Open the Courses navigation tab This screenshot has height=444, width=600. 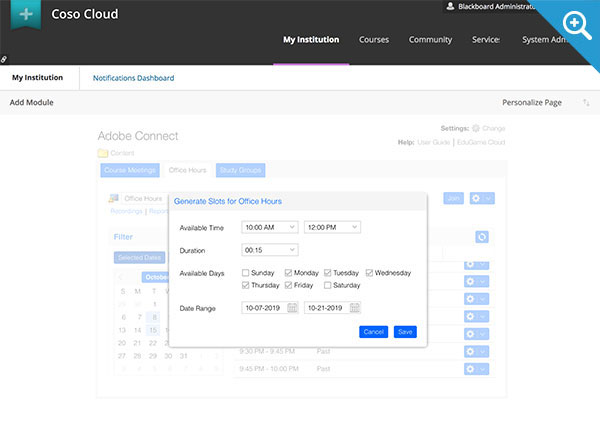coord(374,40)
